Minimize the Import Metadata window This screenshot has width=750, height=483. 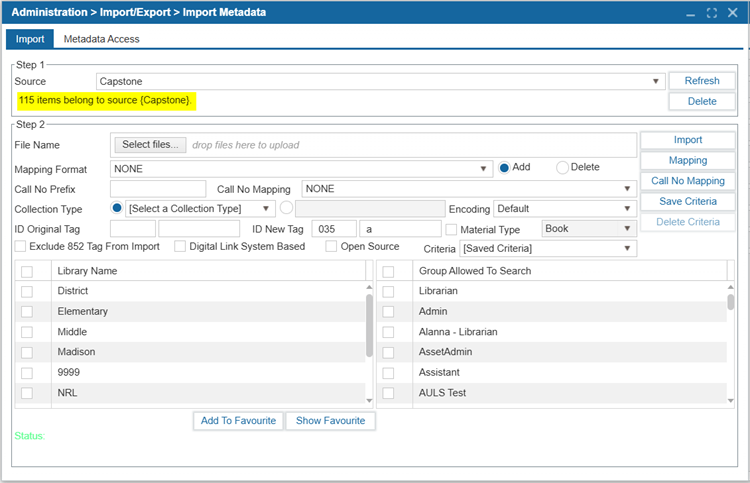point(692,13)
